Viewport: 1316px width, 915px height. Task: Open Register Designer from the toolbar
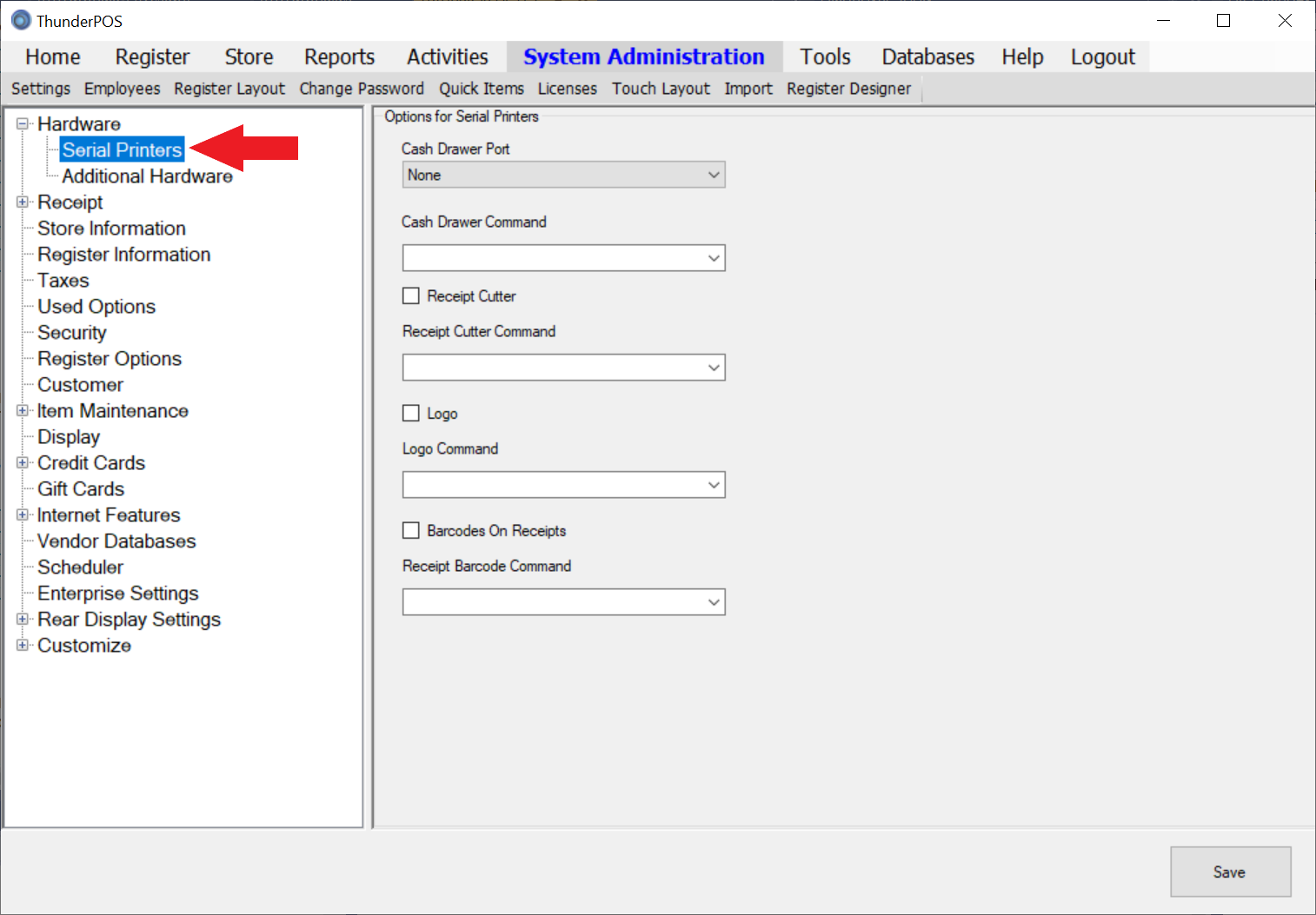tap(848, 89)
